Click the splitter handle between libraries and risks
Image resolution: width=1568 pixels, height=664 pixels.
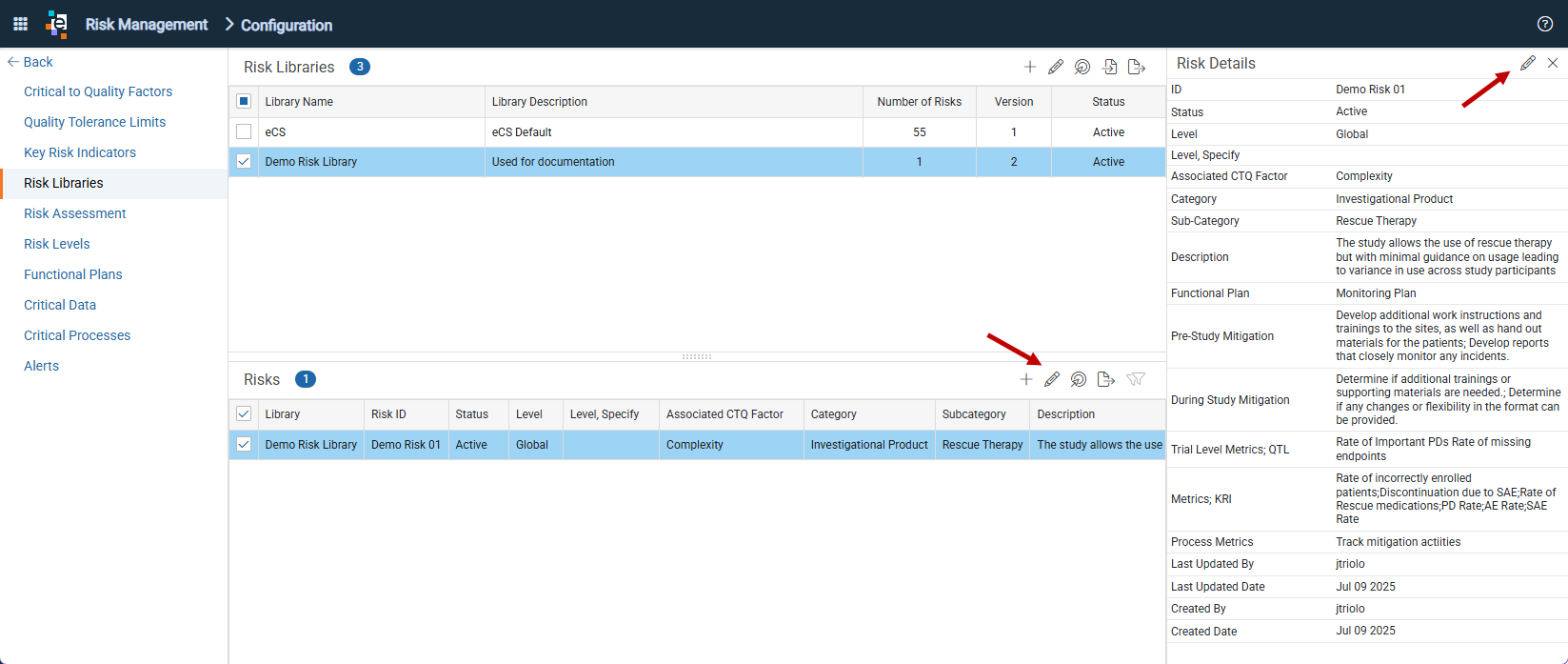(697, 356)
